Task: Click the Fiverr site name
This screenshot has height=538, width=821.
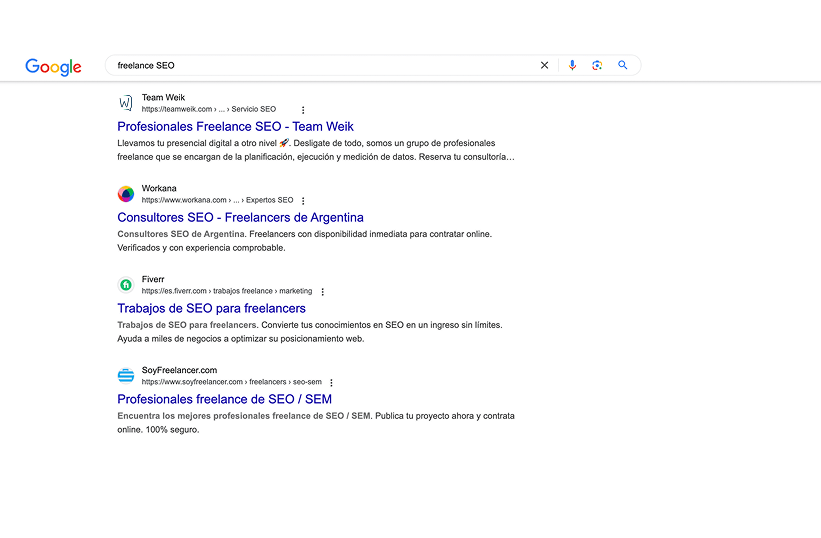Action: 153,279
